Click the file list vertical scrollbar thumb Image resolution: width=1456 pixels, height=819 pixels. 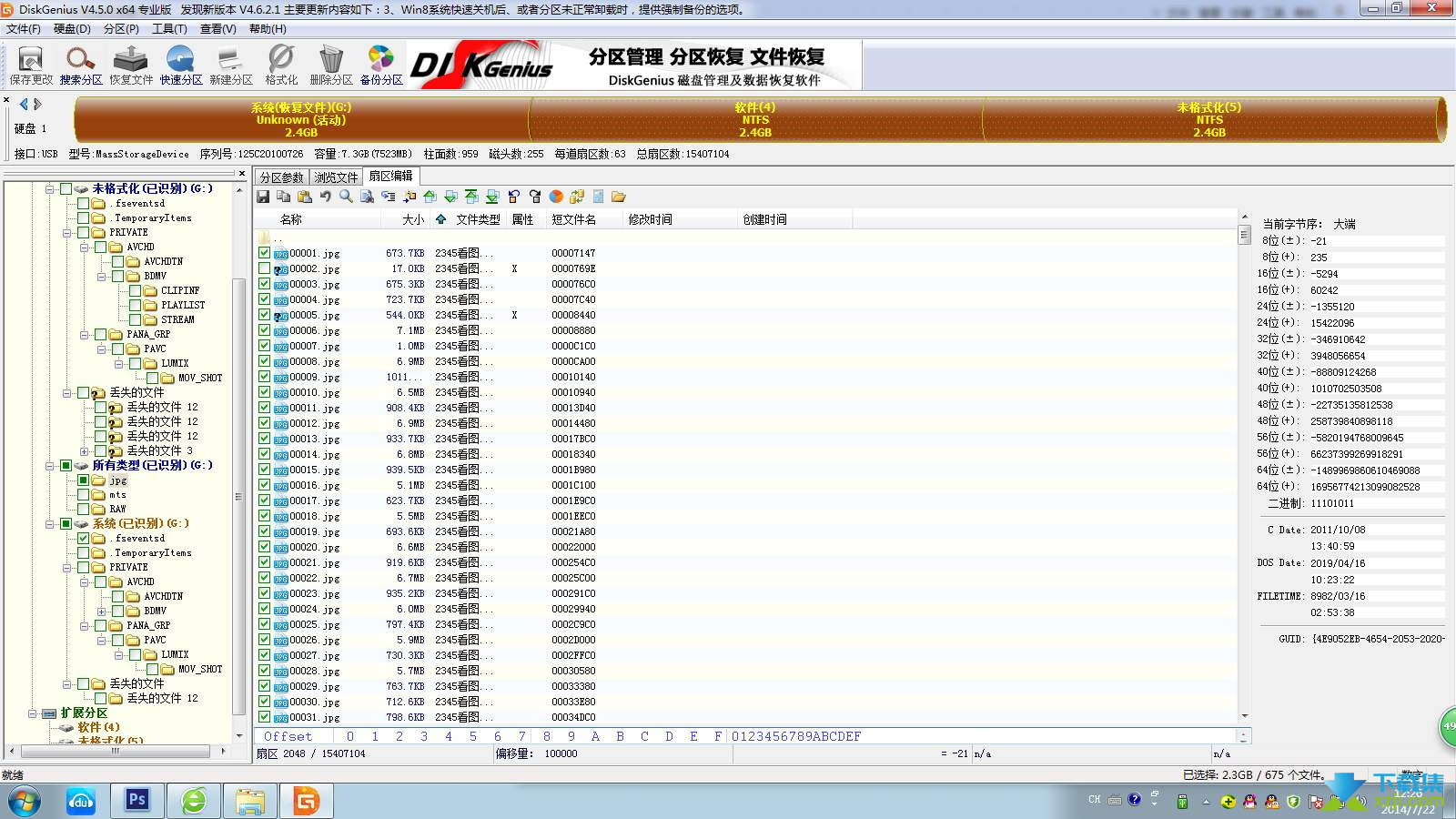[x=1244, y=234]
